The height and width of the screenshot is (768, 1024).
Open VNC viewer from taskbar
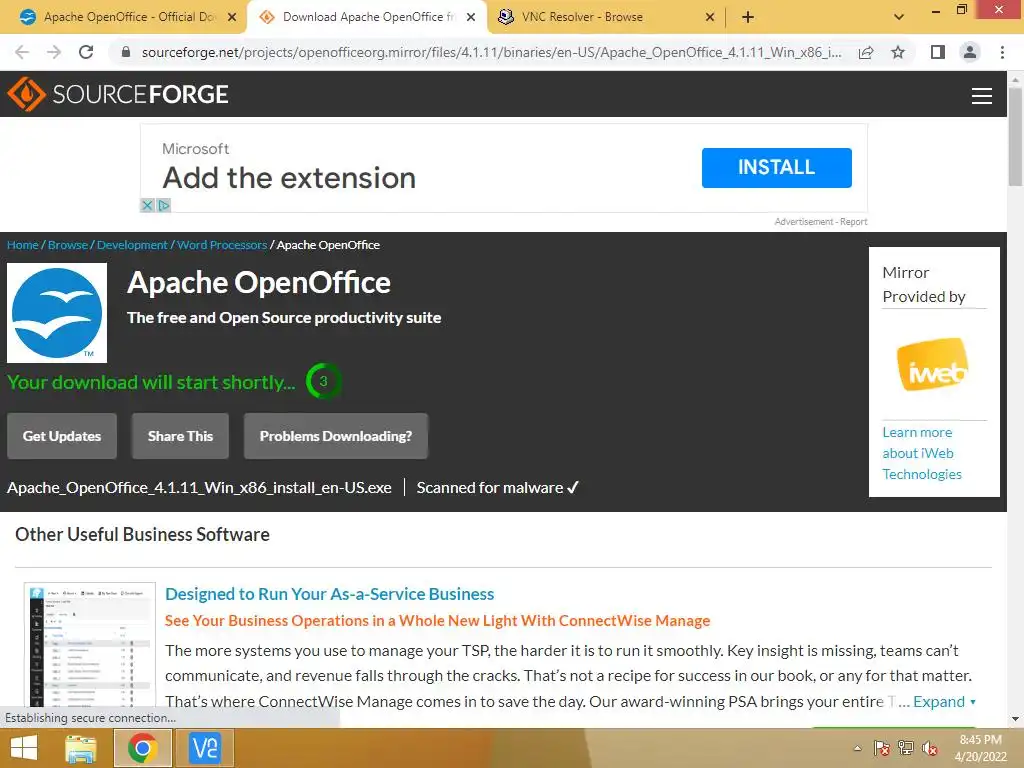[x=204, y=748]
